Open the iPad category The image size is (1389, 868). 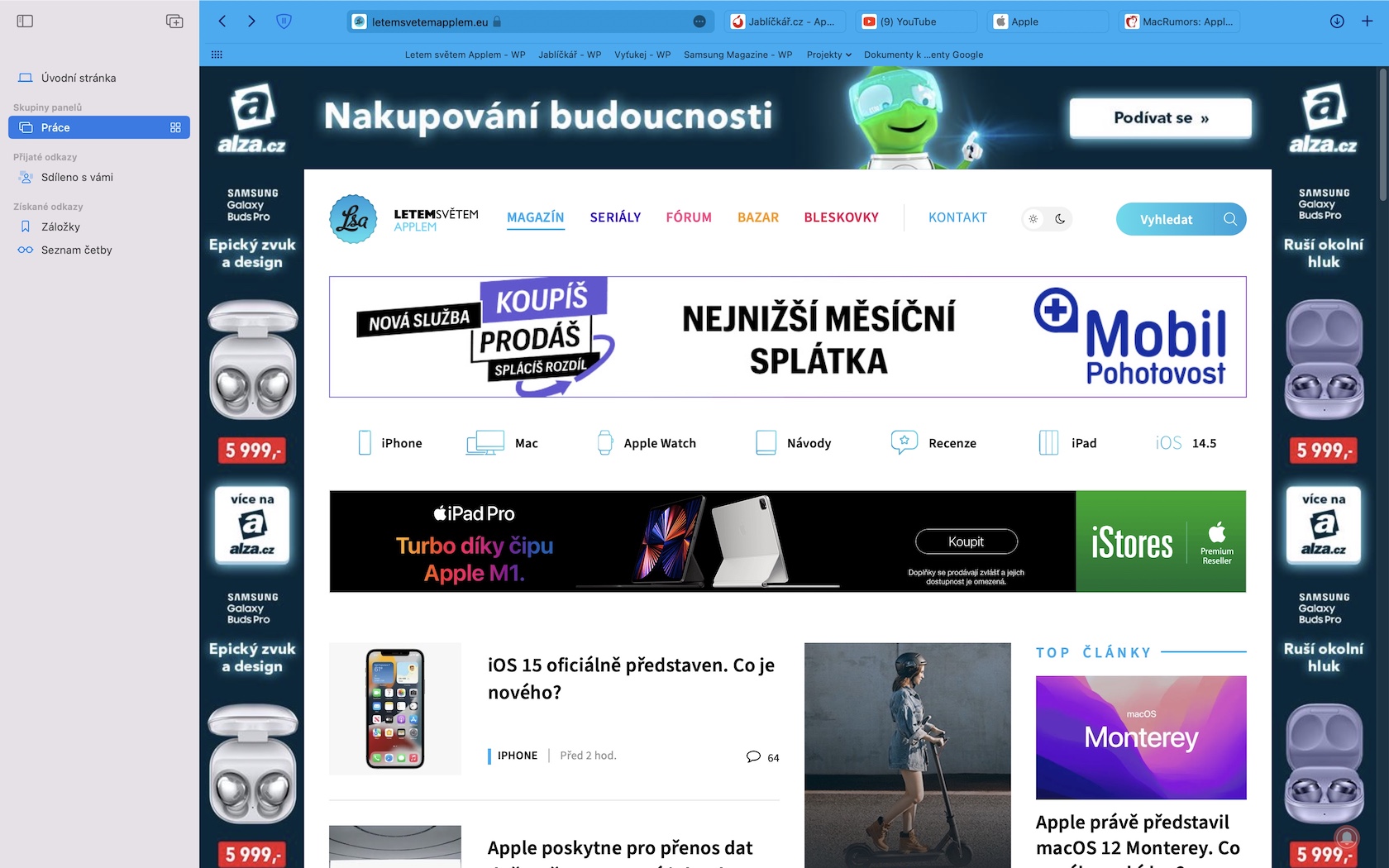click(x=1067, y=443)
